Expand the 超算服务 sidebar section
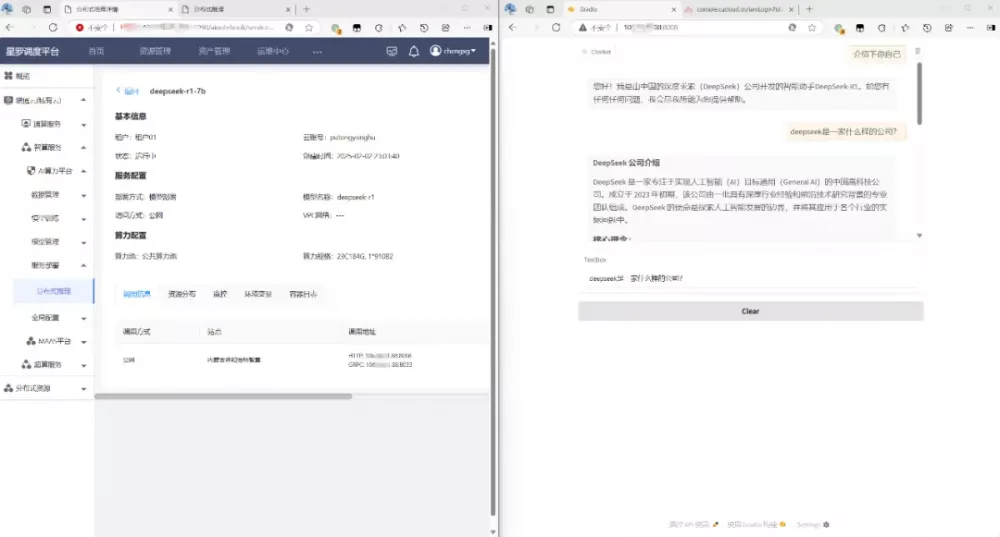This screenshot has width=1000, height=537. (x=84, y=365)
